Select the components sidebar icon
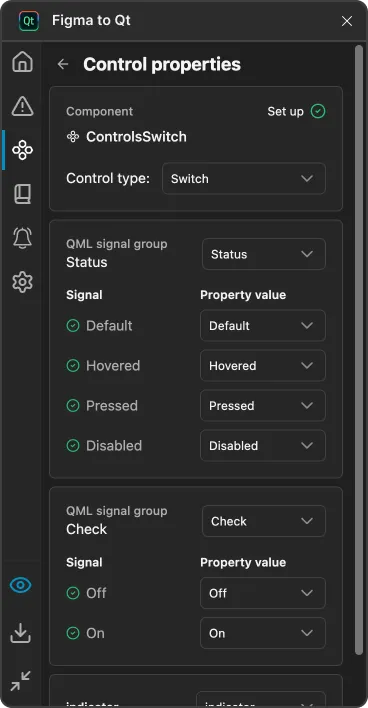 click(23, 150)
